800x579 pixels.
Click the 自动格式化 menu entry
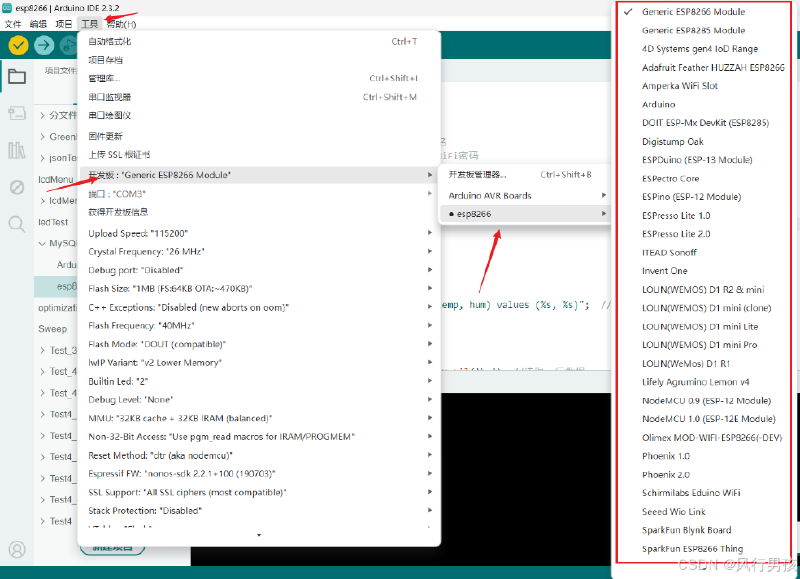click(x=259, y=41)
